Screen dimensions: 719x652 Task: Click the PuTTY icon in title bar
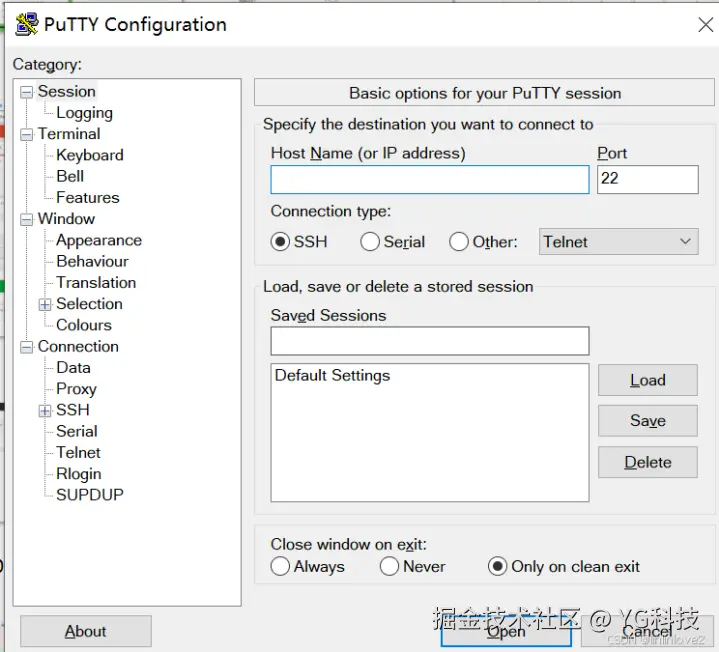tap(27, 24)
